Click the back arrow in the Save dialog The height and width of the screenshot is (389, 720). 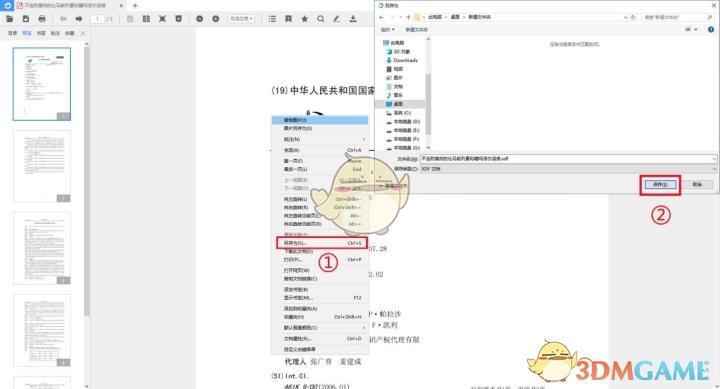pos(381,17)
